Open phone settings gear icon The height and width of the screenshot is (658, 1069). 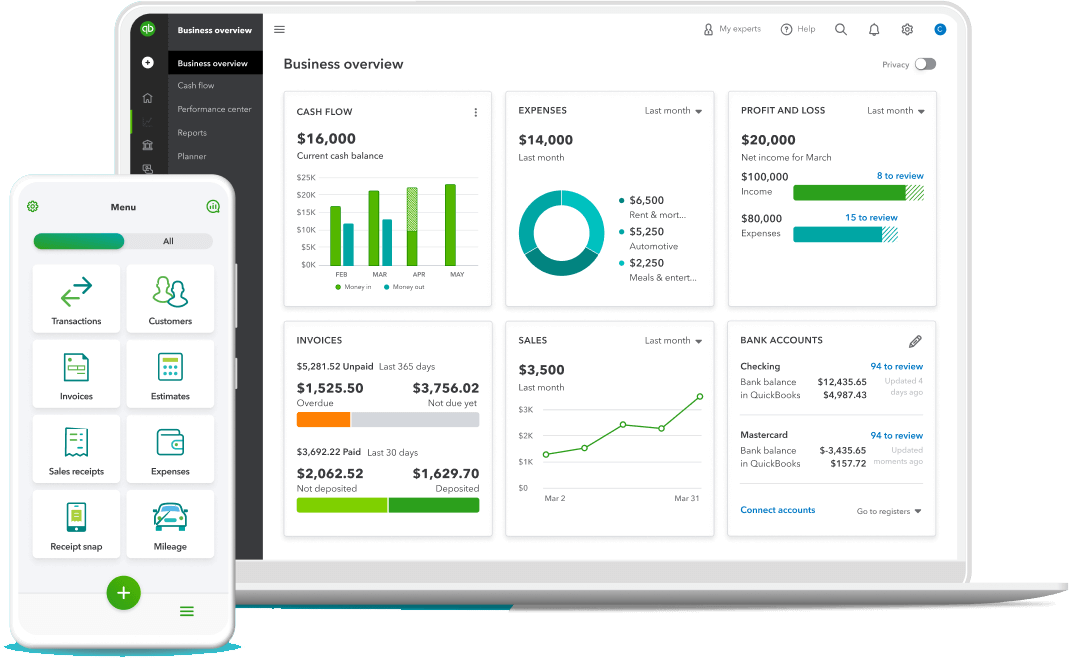(x=33, y=207)
